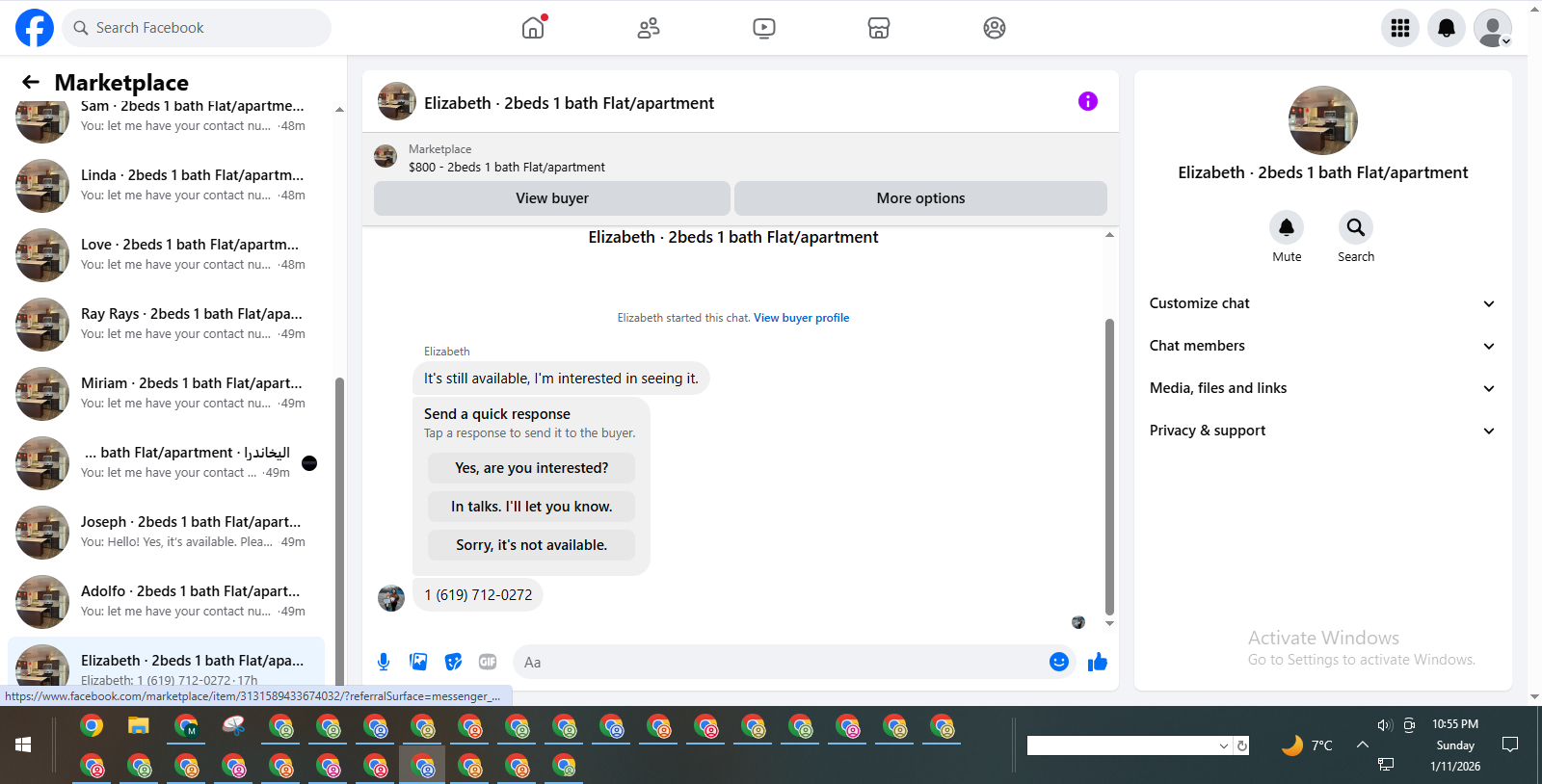Attach a photo file icon
1542x784 pixels.
coord(418,662)
